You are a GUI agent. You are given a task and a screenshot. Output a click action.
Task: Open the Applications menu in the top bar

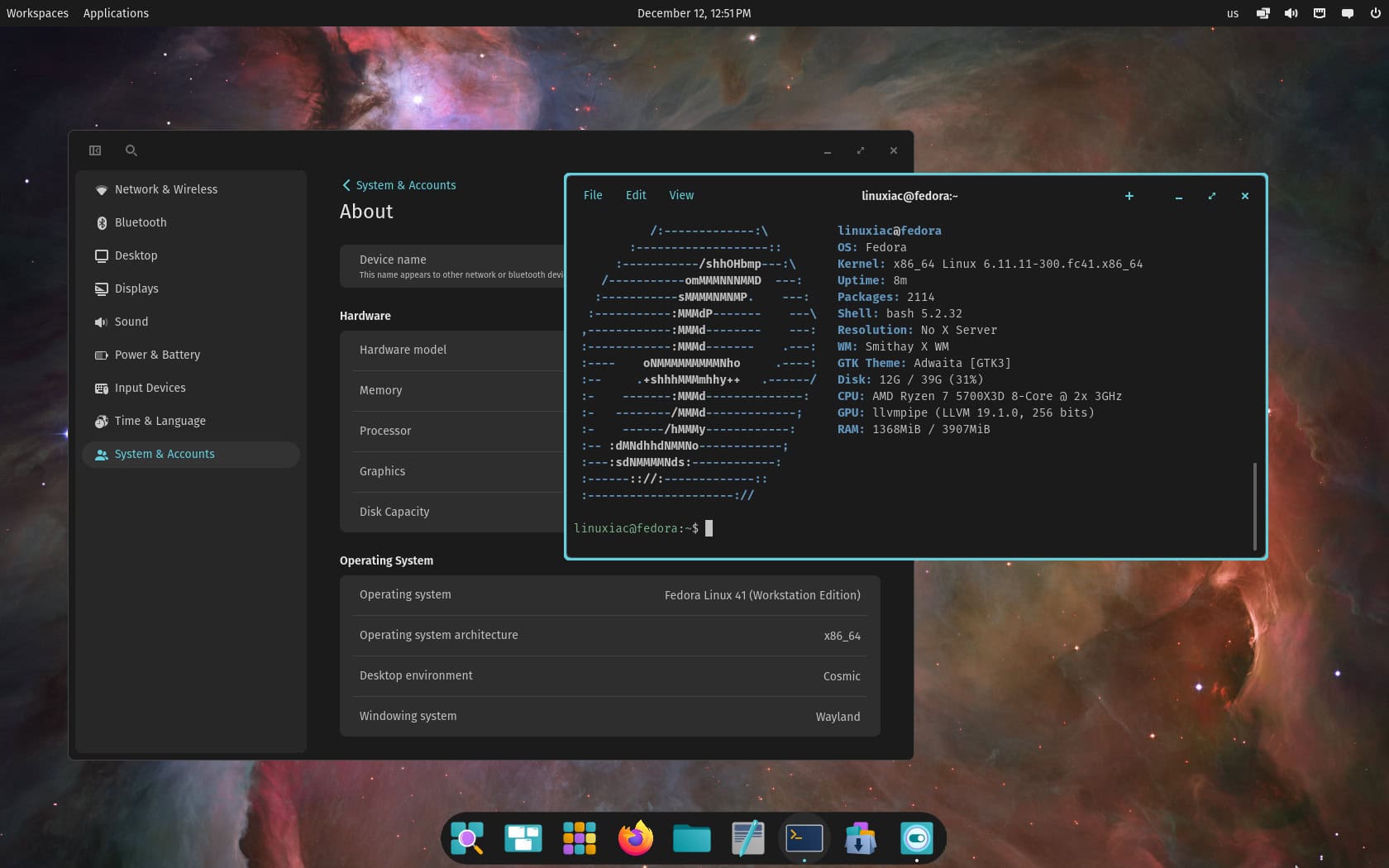pos(115,12)
